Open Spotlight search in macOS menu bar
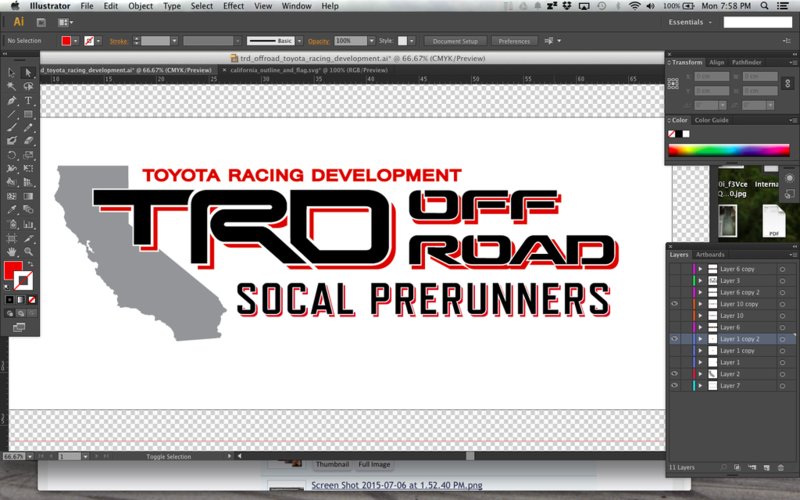The height and width of the screenshot is (500, 800). tap(764, 6)
